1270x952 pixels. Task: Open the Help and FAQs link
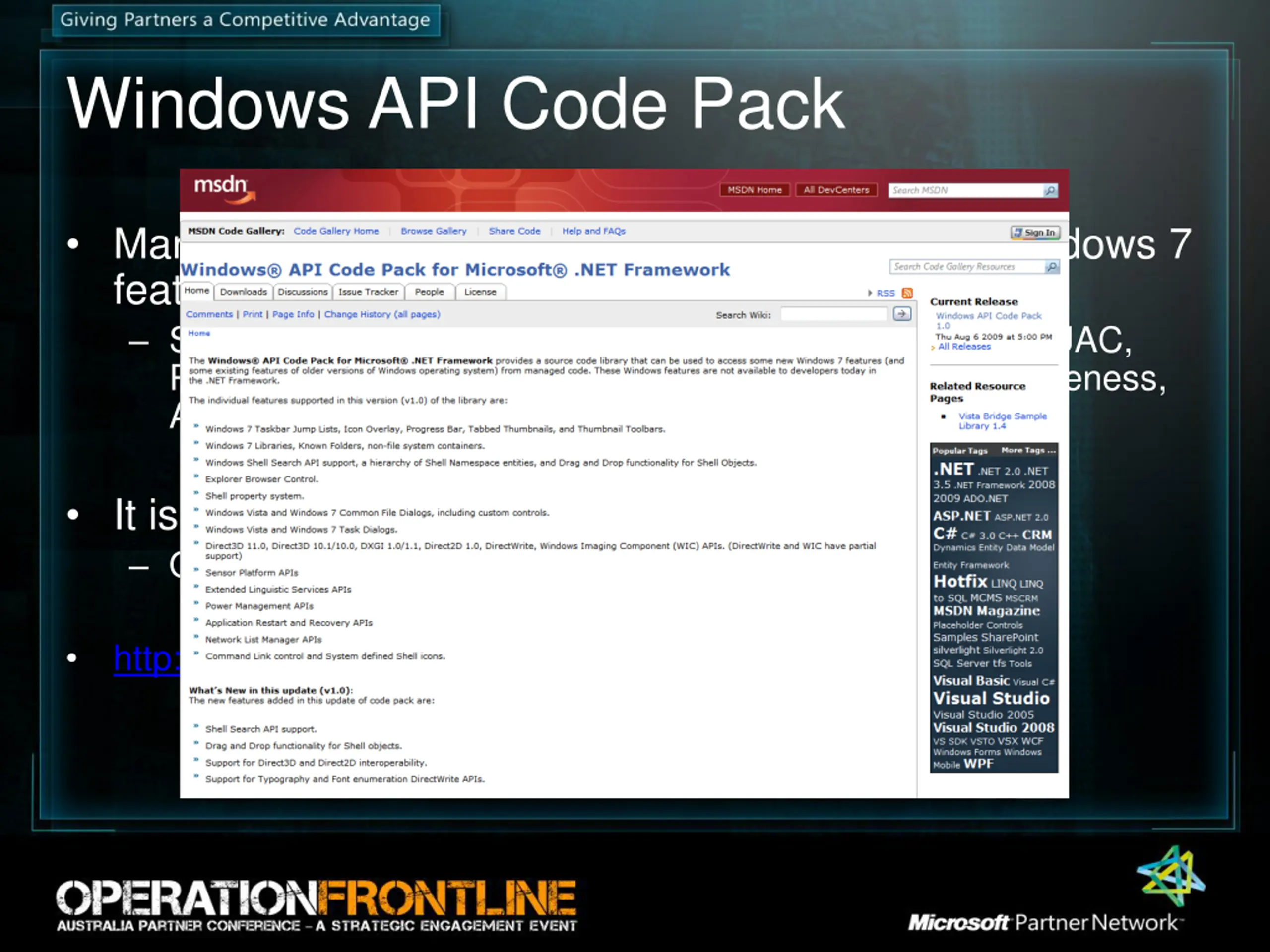[594, 231]
